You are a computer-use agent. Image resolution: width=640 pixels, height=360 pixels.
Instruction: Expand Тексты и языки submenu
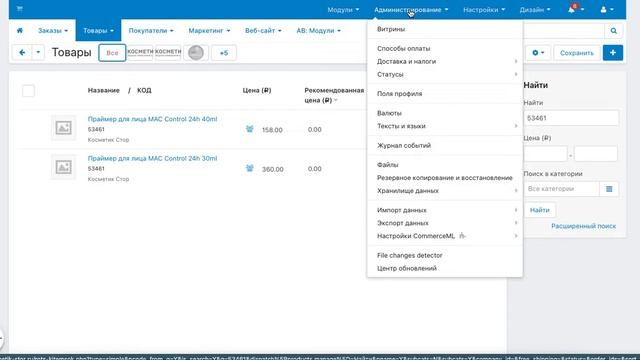445,126
